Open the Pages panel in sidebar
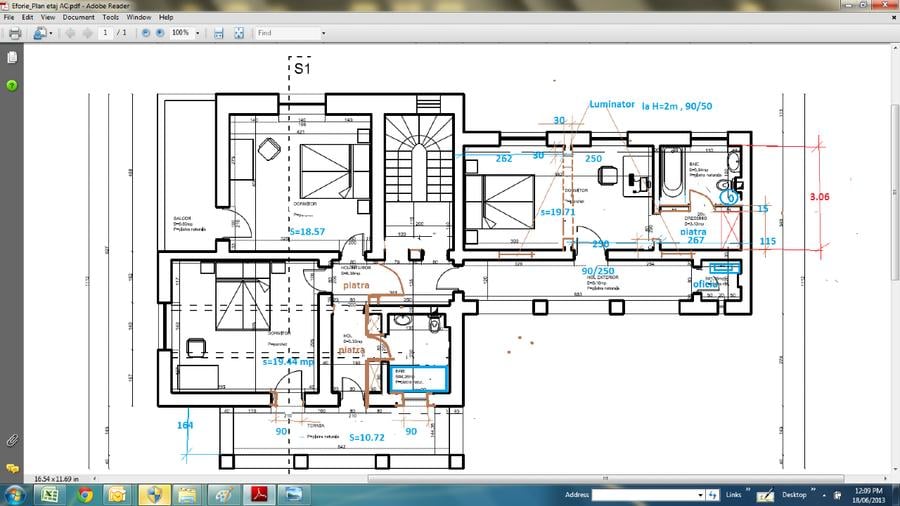Screen dimensions: 900x506 12,57
